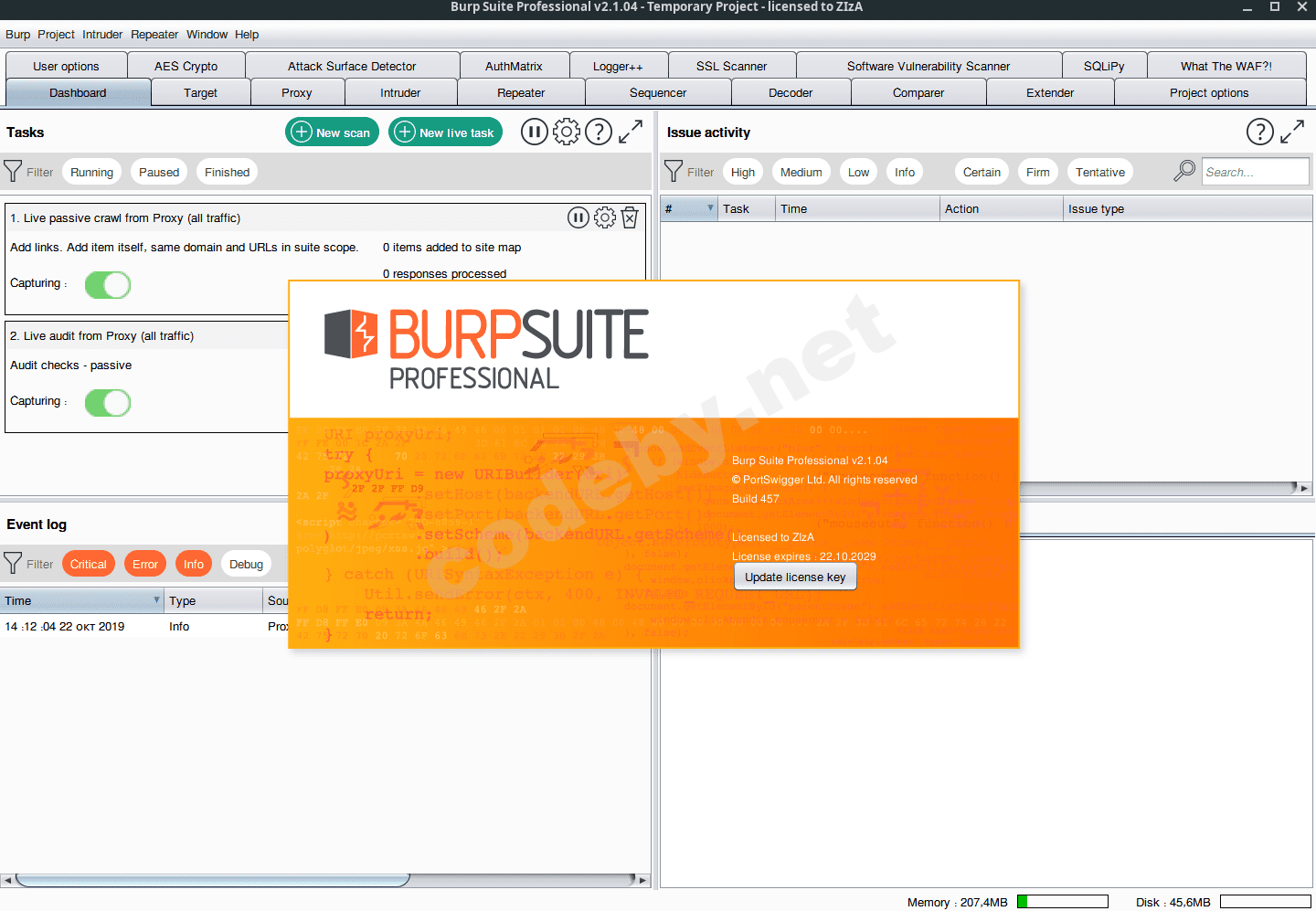This screenshot has width=1316, height=911.
Task: Open the Project menu
Action: coord(56,34)
